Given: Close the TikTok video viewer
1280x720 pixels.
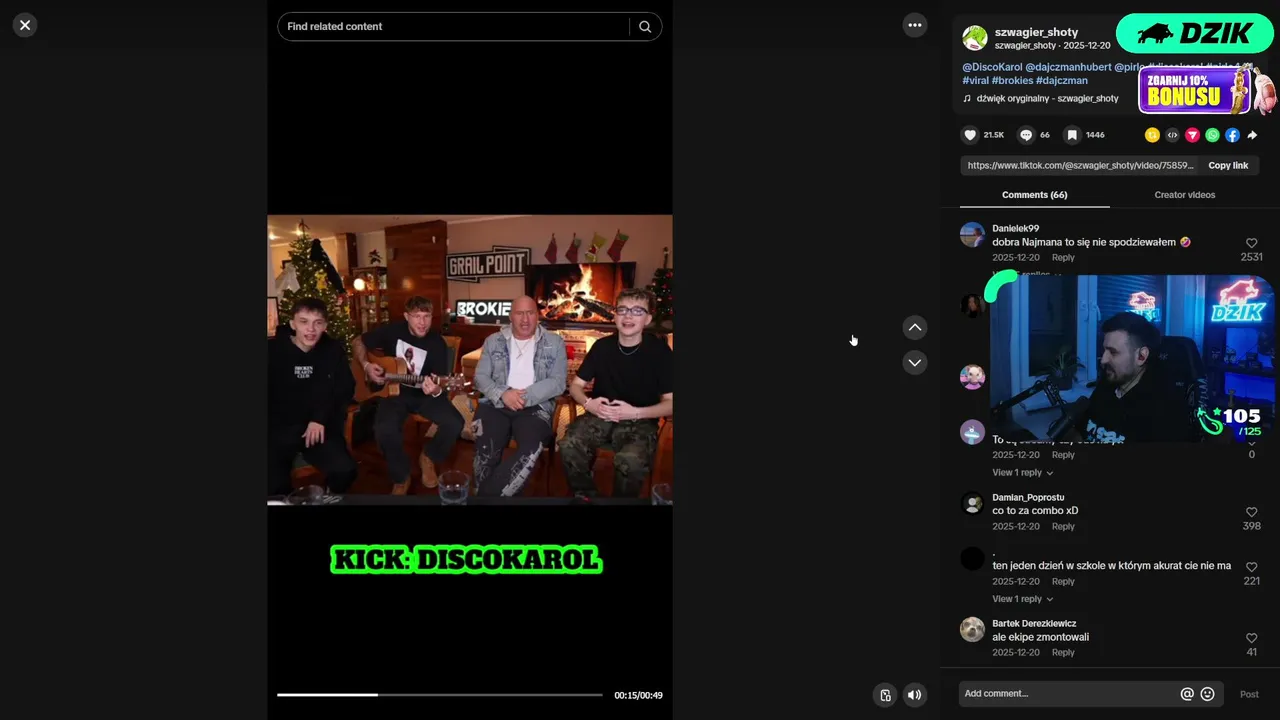Looking at the screenshot, I should coord(25,25).
